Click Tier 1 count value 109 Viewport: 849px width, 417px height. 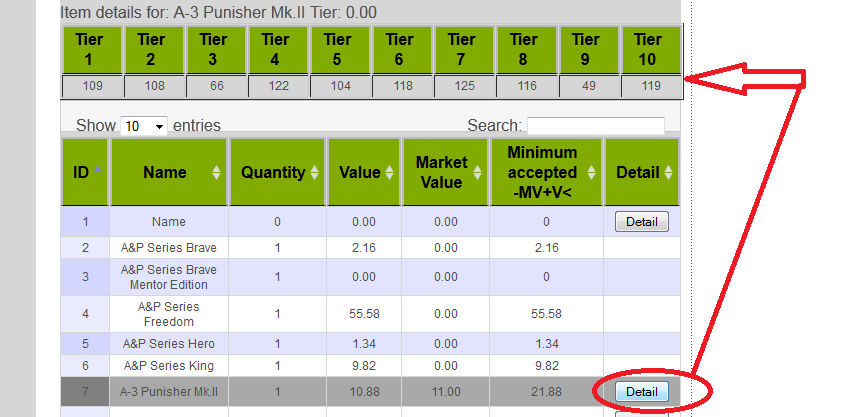pos(92,86)
